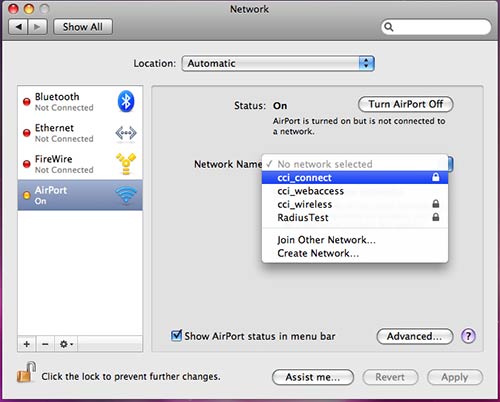
Task: Click the lock icon next to cci_connect
Action: coord(436,177)
